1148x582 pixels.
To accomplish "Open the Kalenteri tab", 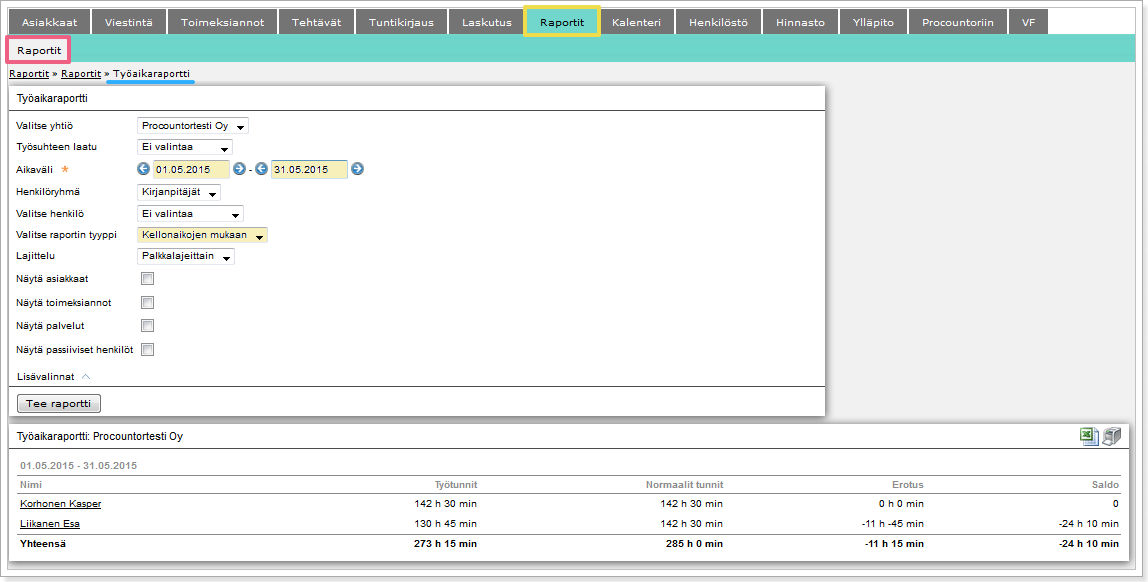I will click(x=636, y=22).
